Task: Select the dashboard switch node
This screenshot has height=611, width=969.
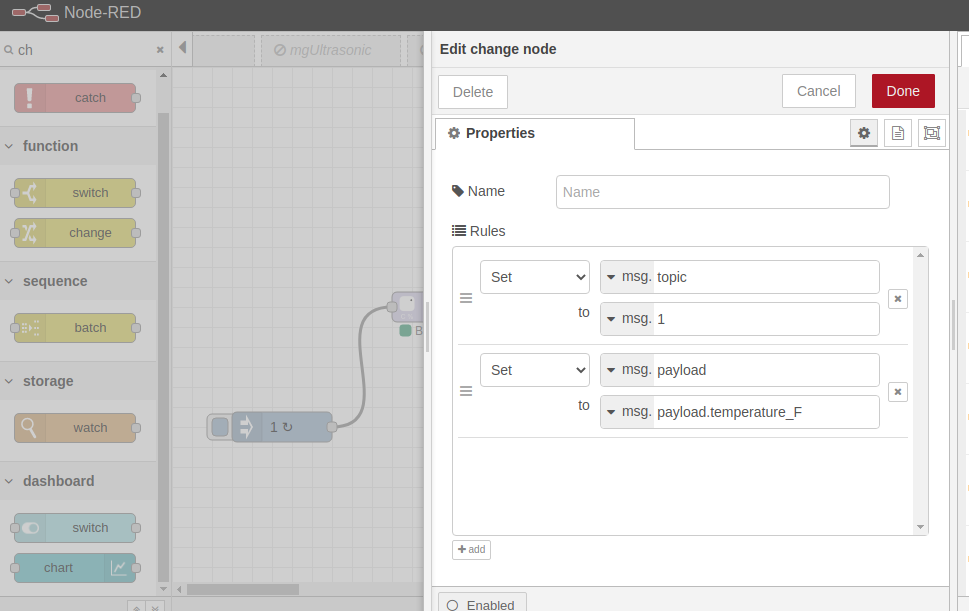Action: (x=76, y=528)
